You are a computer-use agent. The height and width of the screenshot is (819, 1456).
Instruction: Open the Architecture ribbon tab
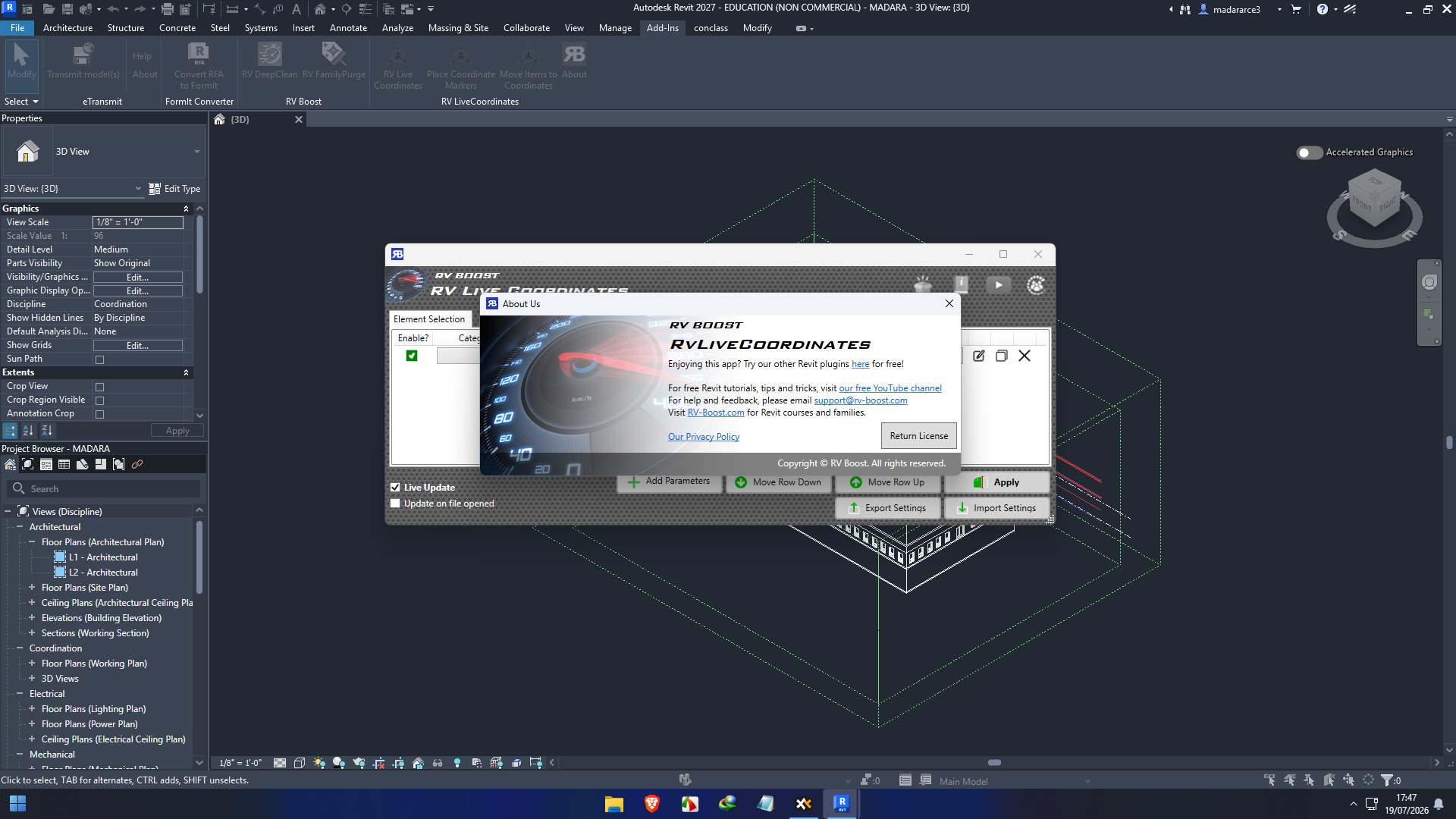coord(67,28)
